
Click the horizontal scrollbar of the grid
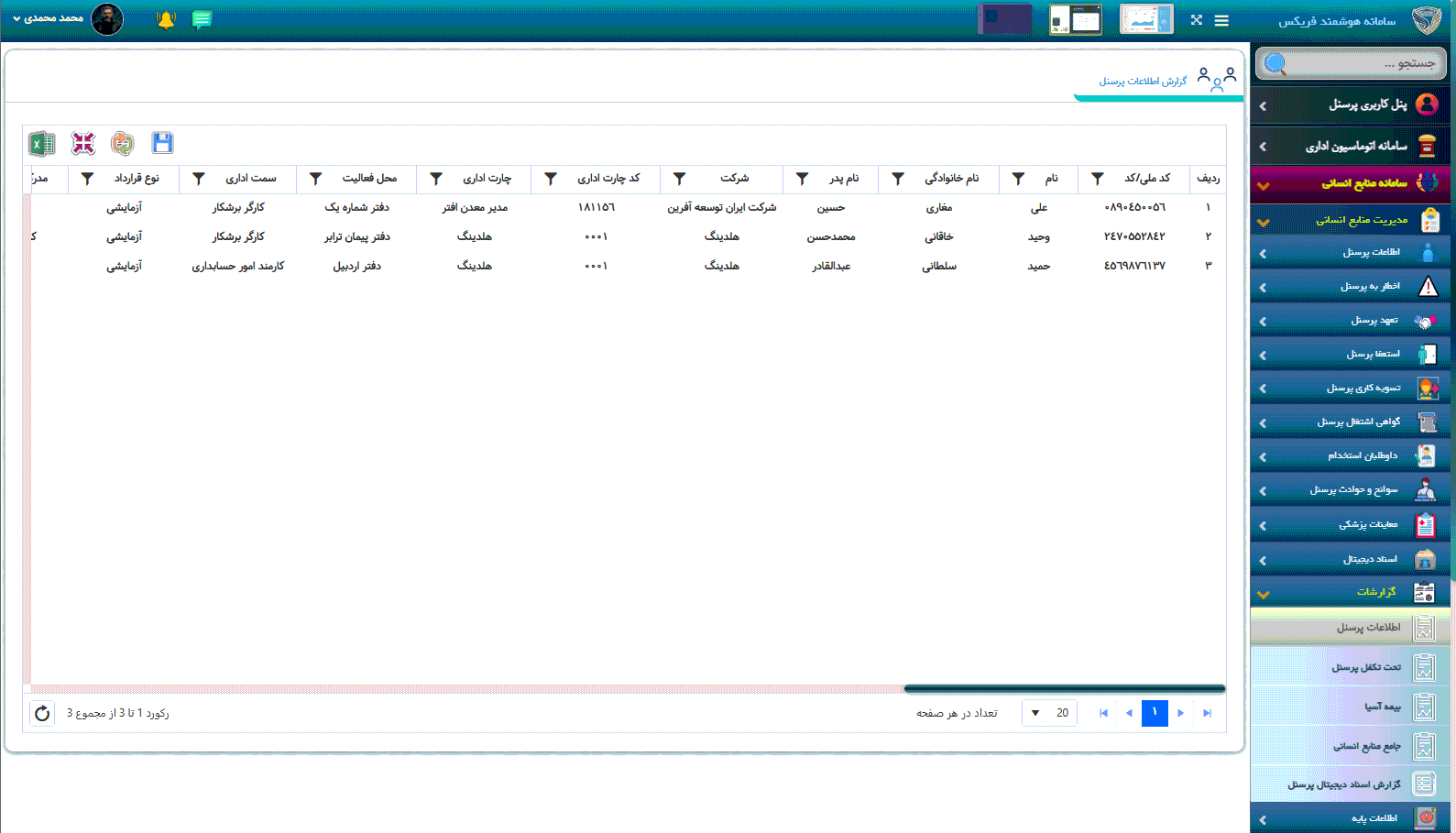click(1063, 688)
